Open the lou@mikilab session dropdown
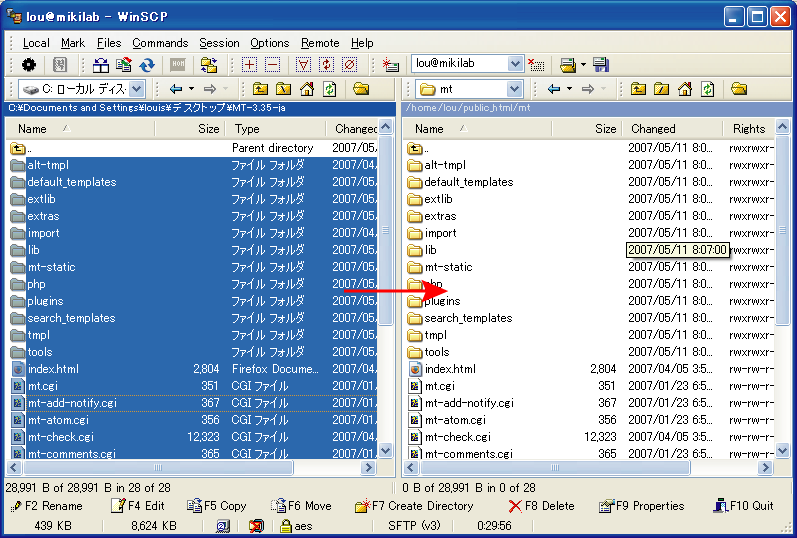The image size is (797, 538). pos(515,64)
